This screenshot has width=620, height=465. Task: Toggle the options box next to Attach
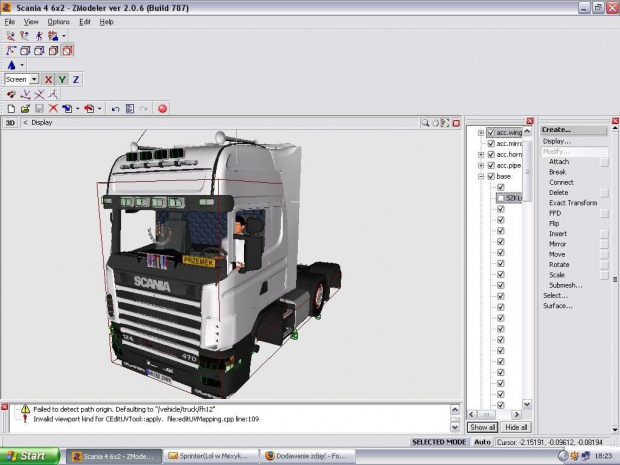(x=604, y=162)
